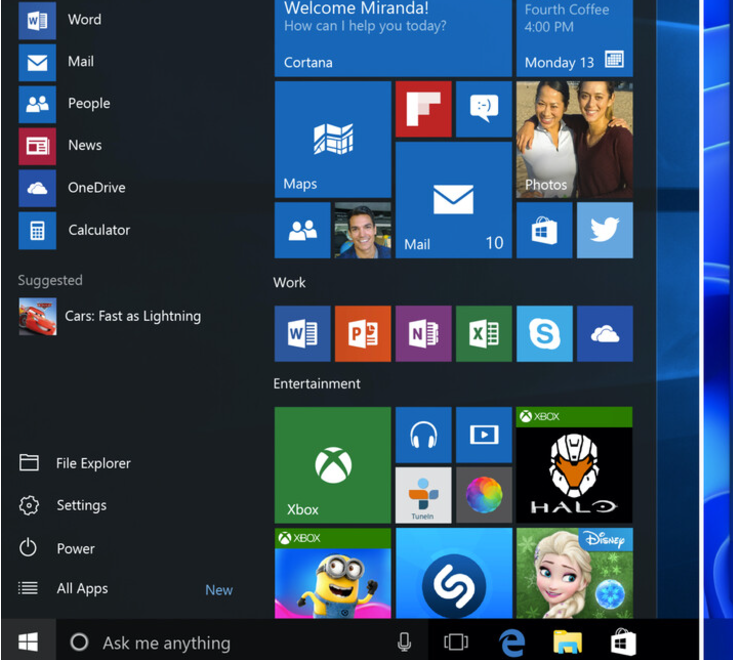The width and height of the screenshot is (733, 660).
Task: Open the red Flipboard tile
Action: coord(424,109)
